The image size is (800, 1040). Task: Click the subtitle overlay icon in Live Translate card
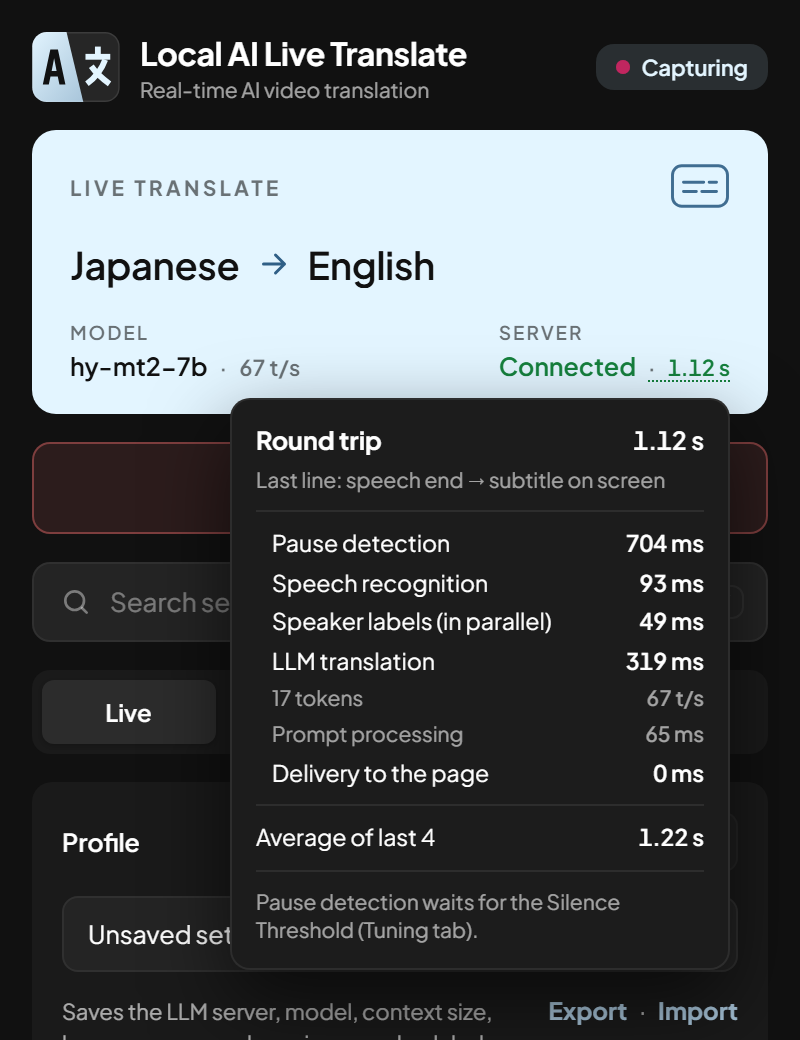coord(700,186)
